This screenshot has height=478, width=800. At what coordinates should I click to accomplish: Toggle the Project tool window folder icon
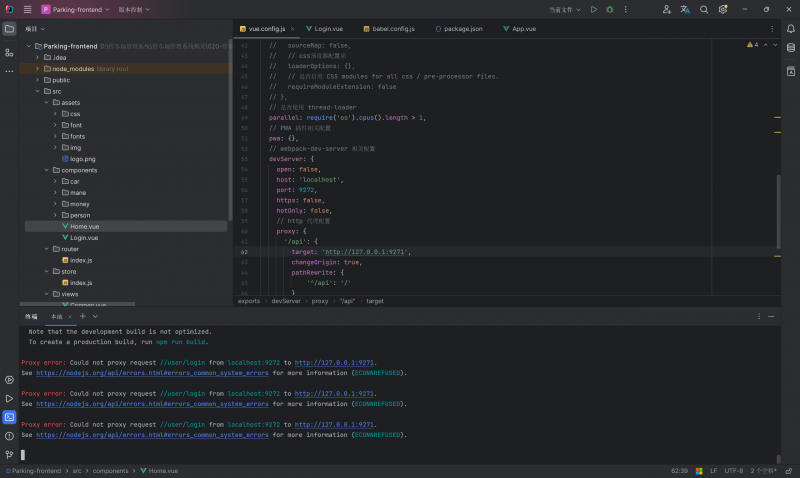(9, 29)
